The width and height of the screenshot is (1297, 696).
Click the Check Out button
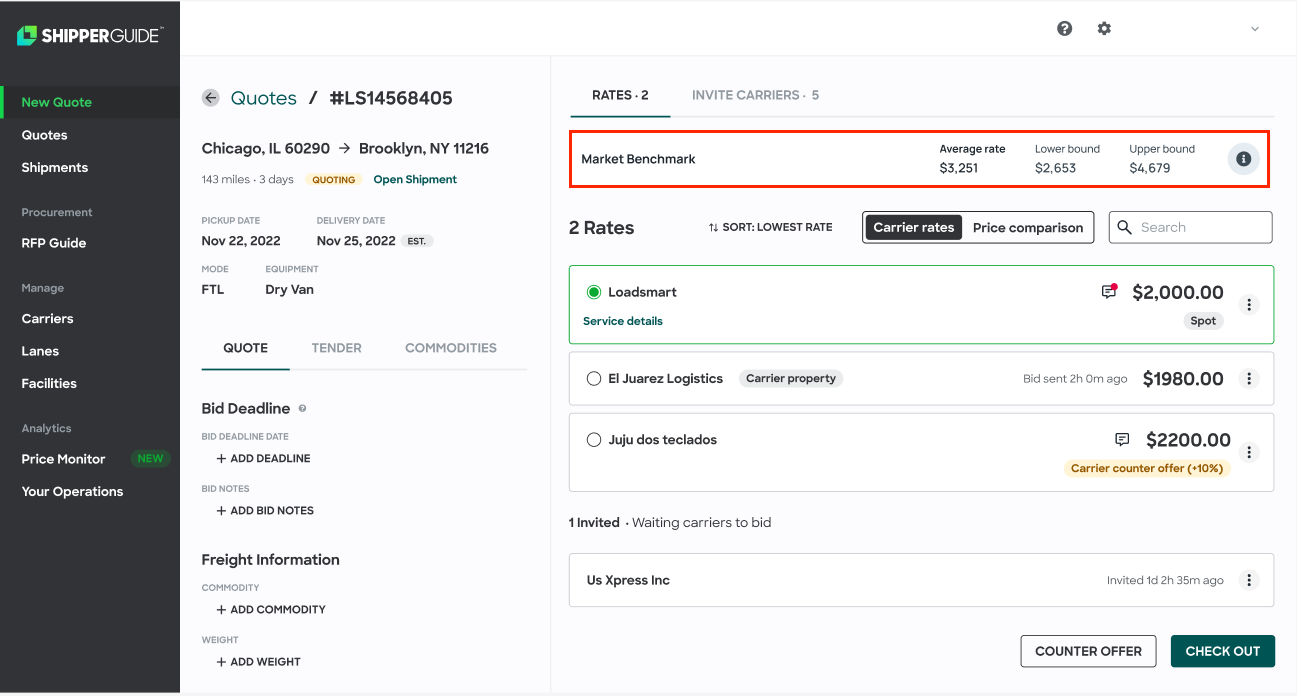click(x=1222, y=651)
